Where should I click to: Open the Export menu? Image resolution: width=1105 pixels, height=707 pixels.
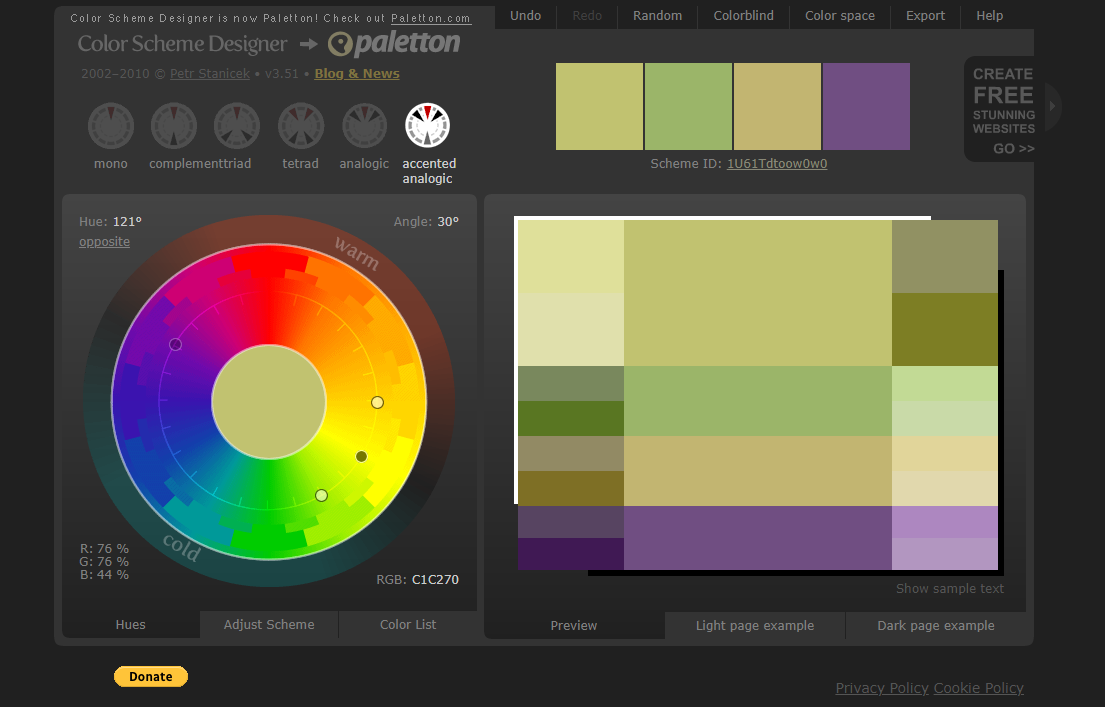coord(925,16)
